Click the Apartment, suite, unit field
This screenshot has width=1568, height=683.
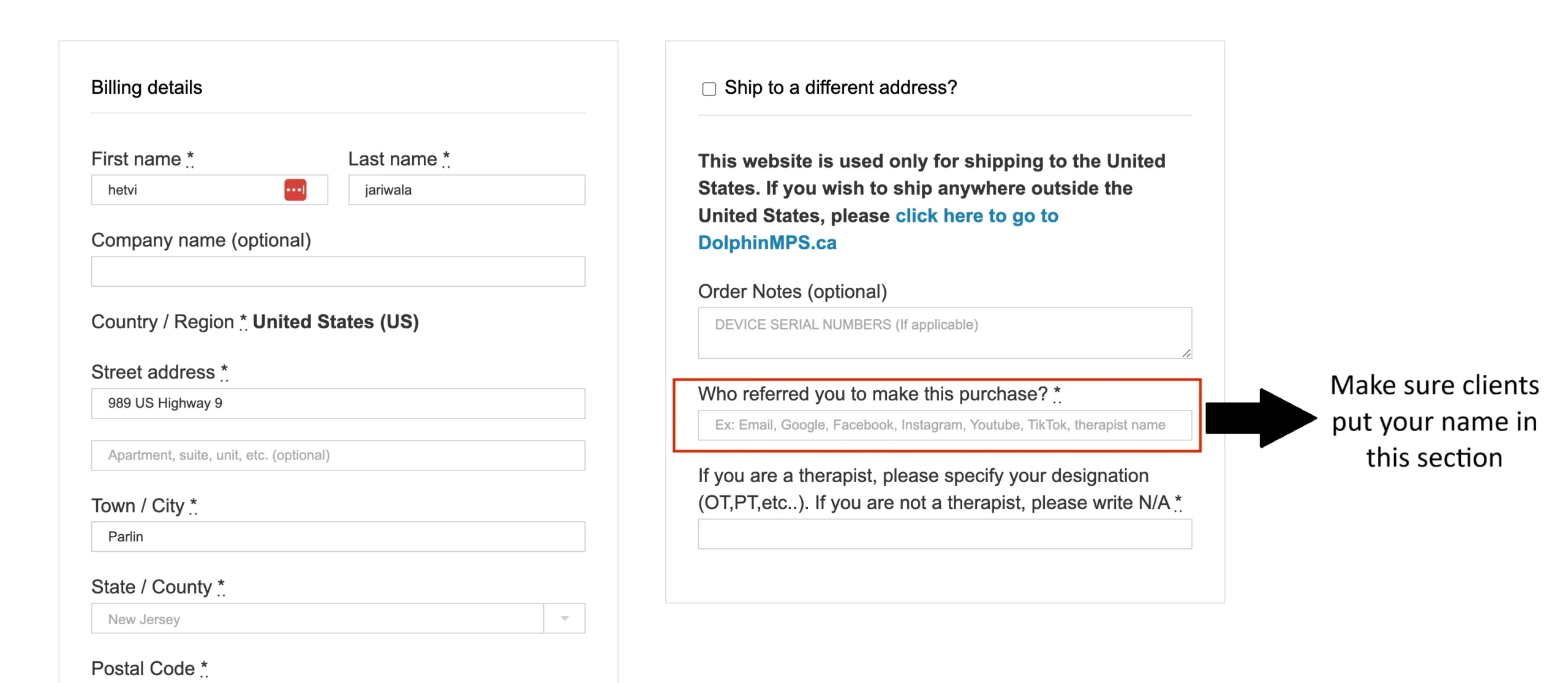[337, 455]
